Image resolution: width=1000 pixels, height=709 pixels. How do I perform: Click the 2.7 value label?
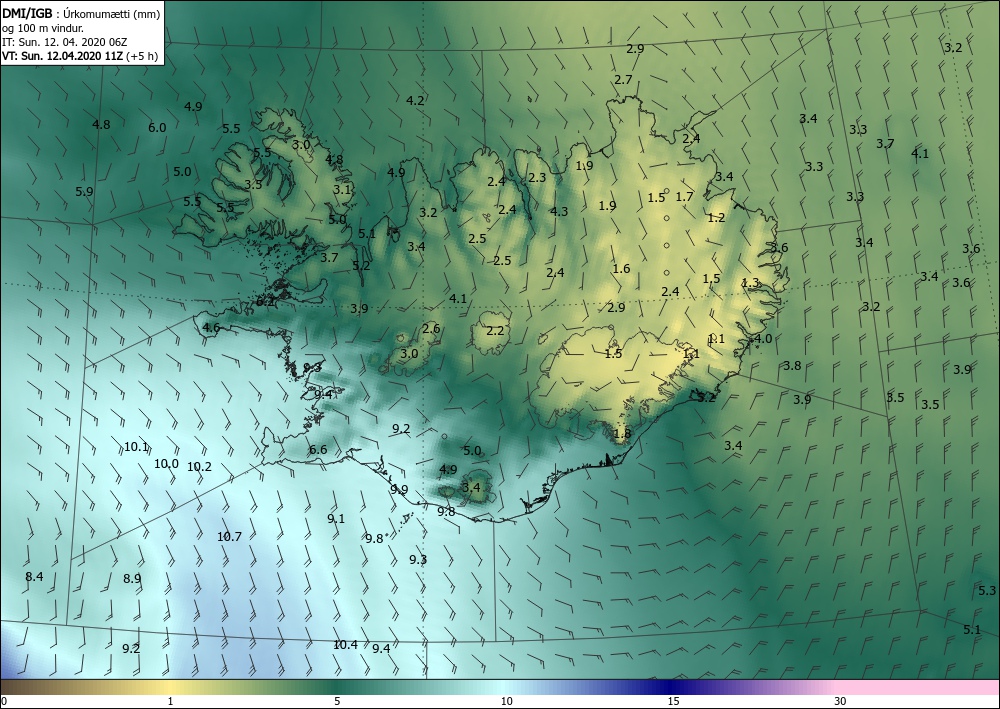[x=623, y=80]
